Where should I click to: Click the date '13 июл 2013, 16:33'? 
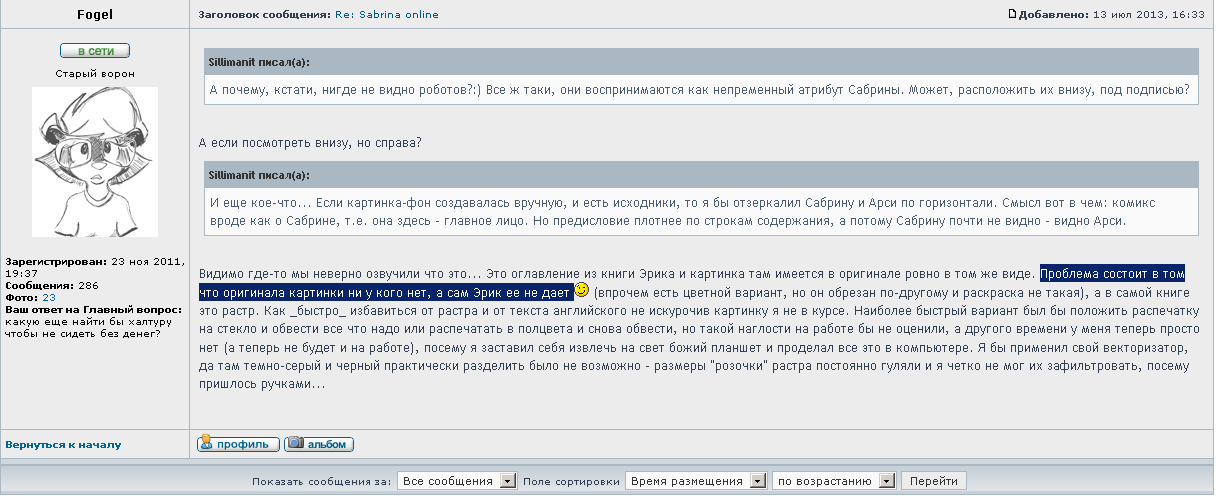[1149, 15]
